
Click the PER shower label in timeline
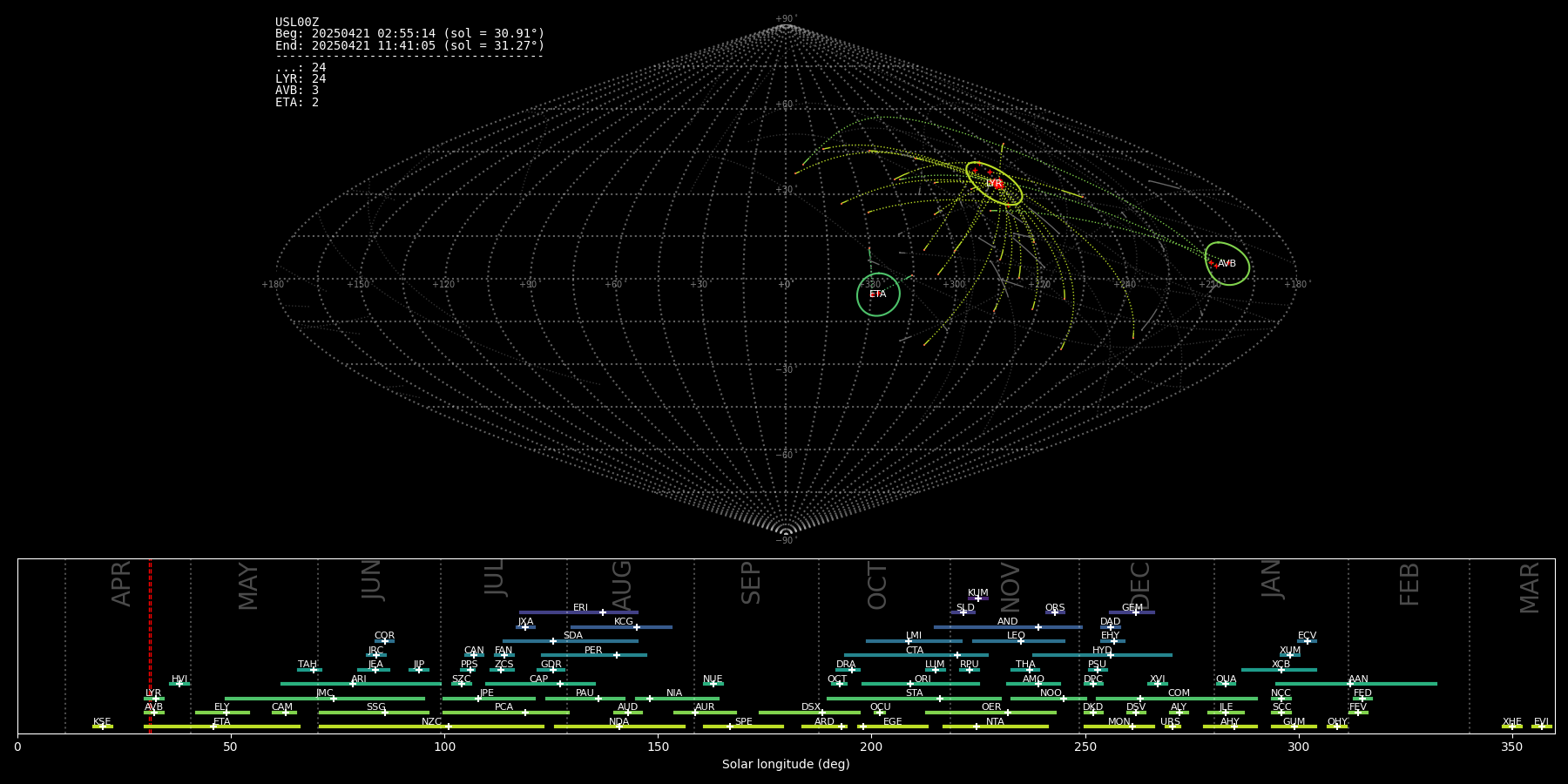tap(593, 651)
